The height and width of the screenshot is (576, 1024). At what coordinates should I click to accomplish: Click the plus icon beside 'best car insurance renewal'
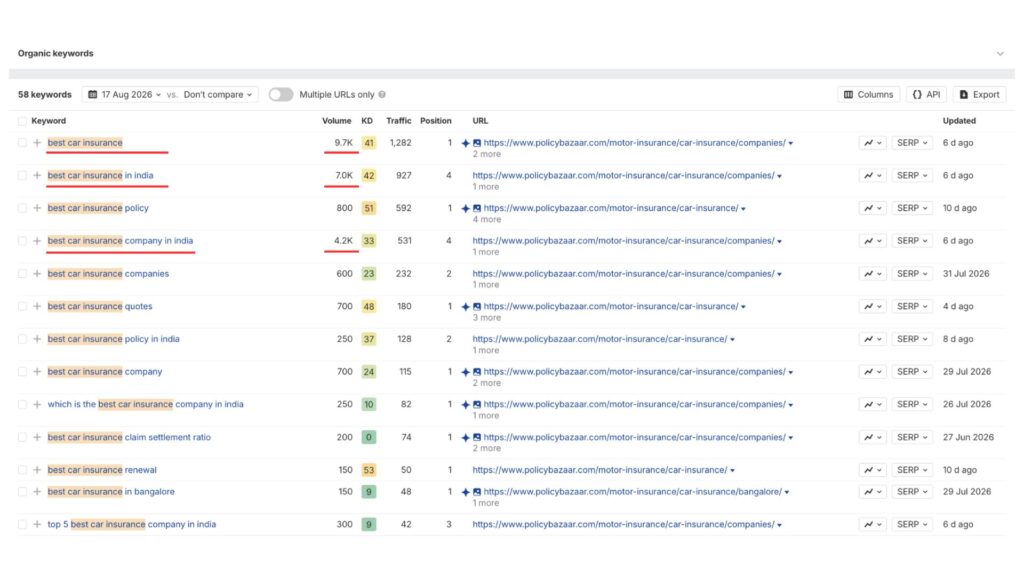pos(37,470)
